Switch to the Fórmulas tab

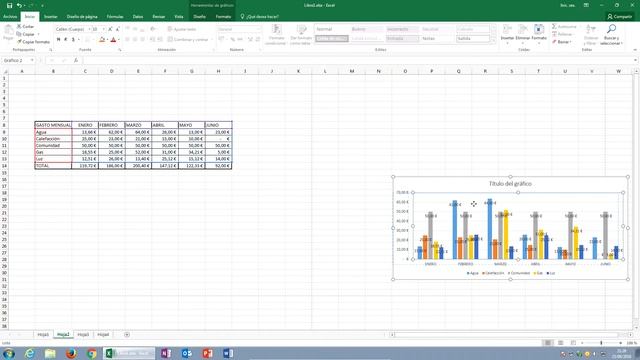[x=115, y=17]
